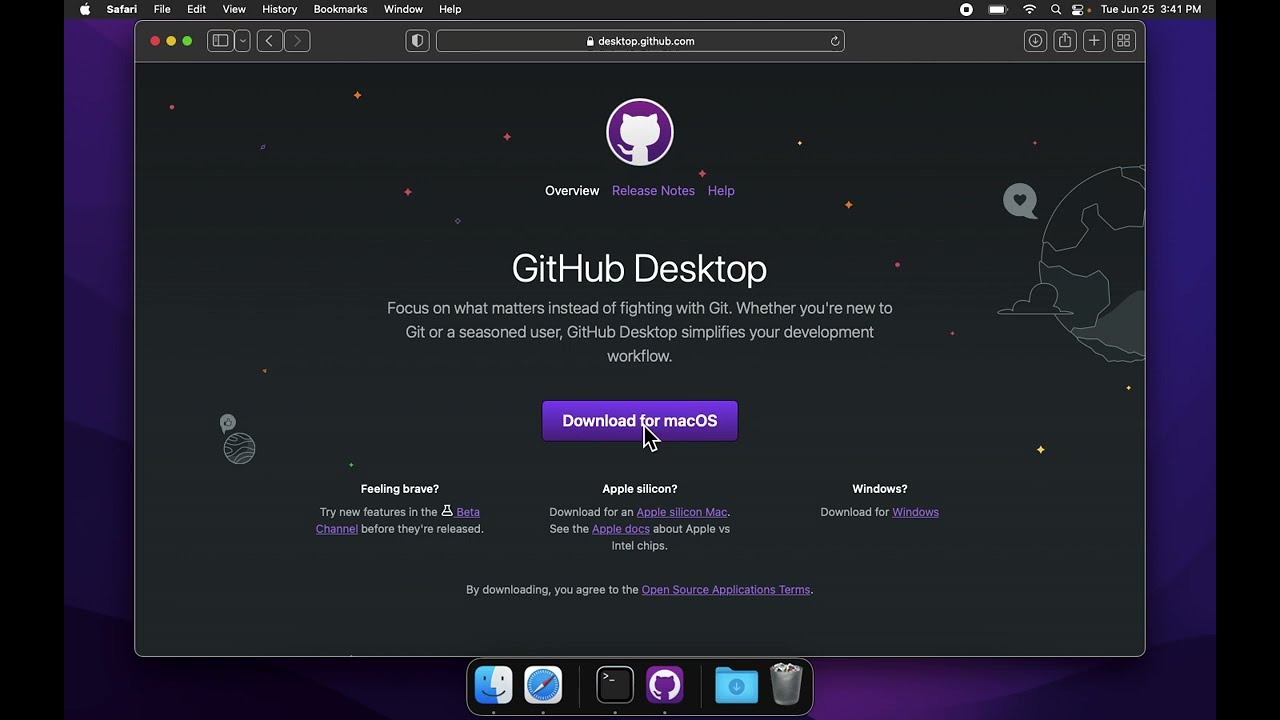The height and width of the screenshot is (720, 1280).
Task: Open a new tab with plus icon
Action: point(1094,41)
